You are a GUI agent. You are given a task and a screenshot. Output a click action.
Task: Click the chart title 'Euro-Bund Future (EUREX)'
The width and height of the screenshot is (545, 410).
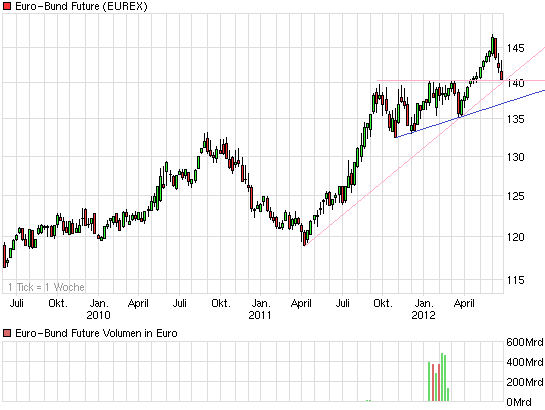click(82, 6)
